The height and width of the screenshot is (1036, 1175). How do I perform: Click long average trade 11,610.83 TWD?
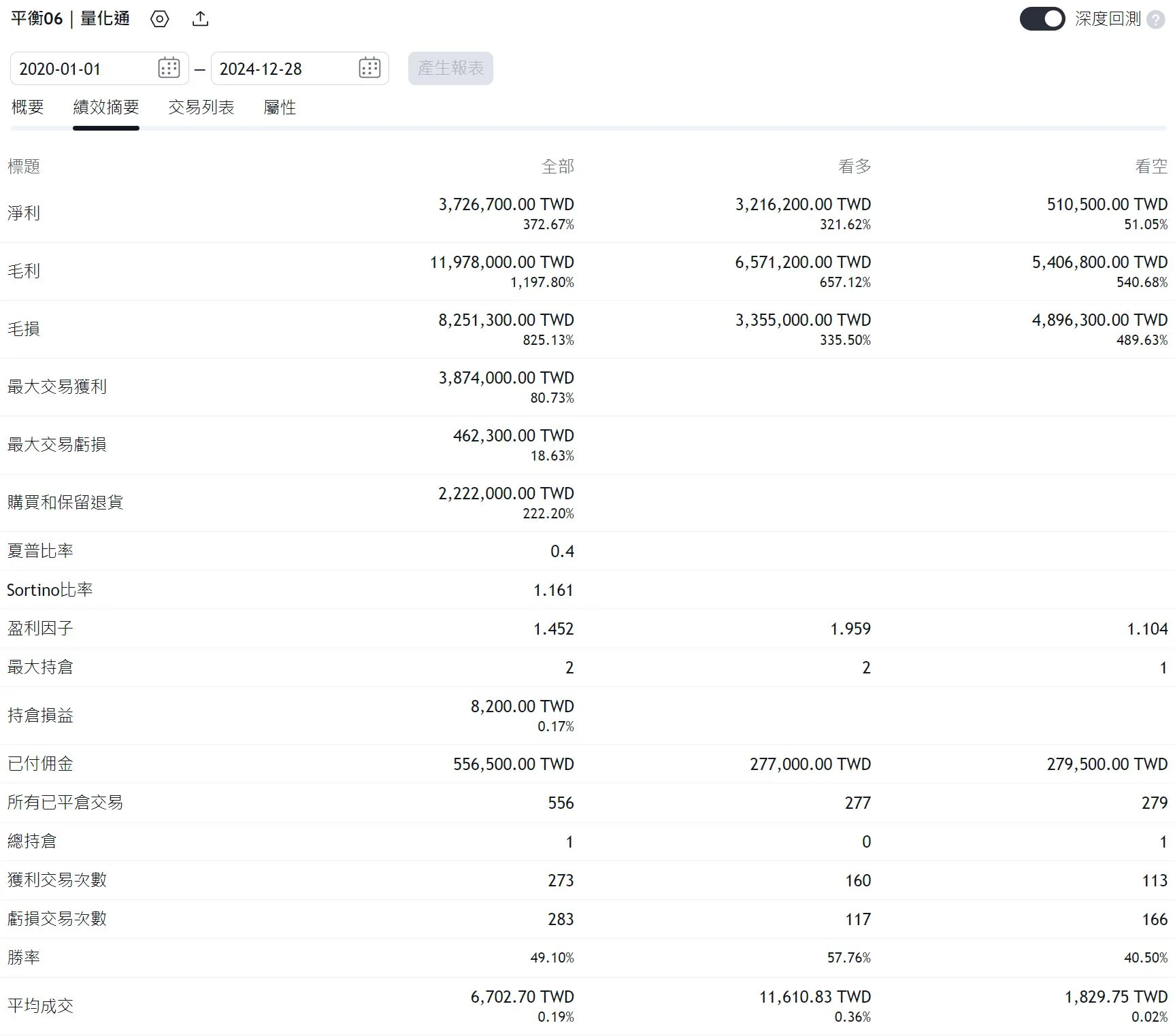click(x=815, y=997)
